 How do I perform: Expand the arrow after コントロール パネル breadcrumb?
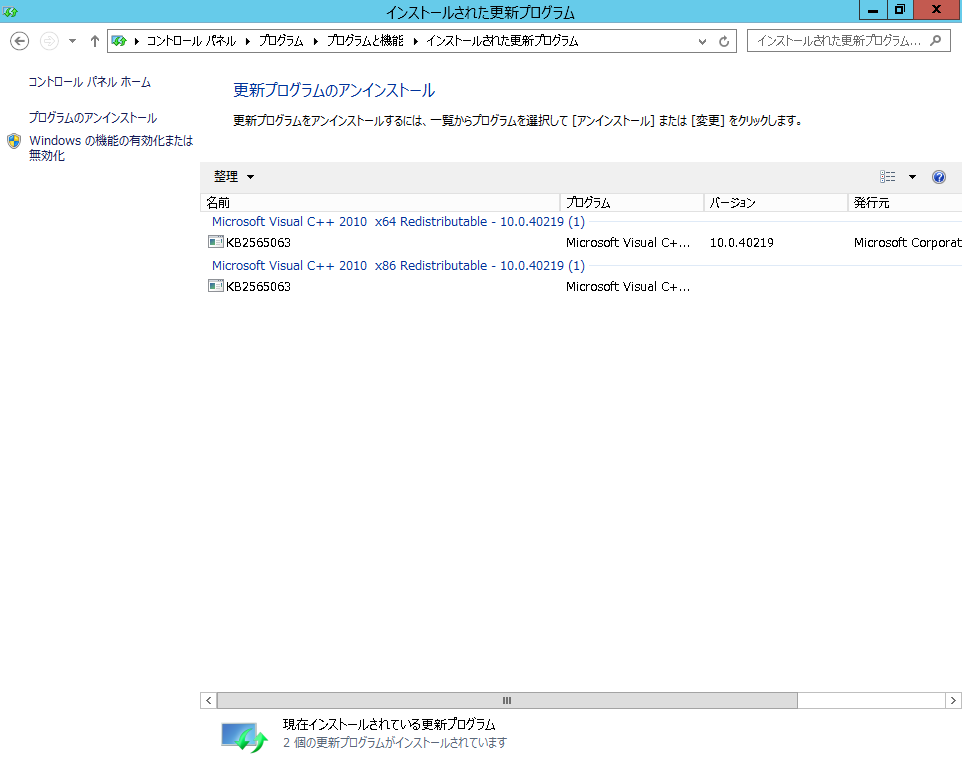point(248,41)
